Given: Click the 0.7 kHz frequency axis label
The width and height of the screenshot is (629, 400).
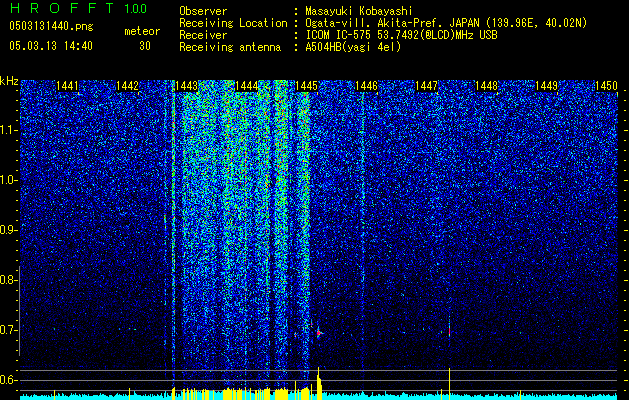Looking at the screenshot, I should 8,330.
